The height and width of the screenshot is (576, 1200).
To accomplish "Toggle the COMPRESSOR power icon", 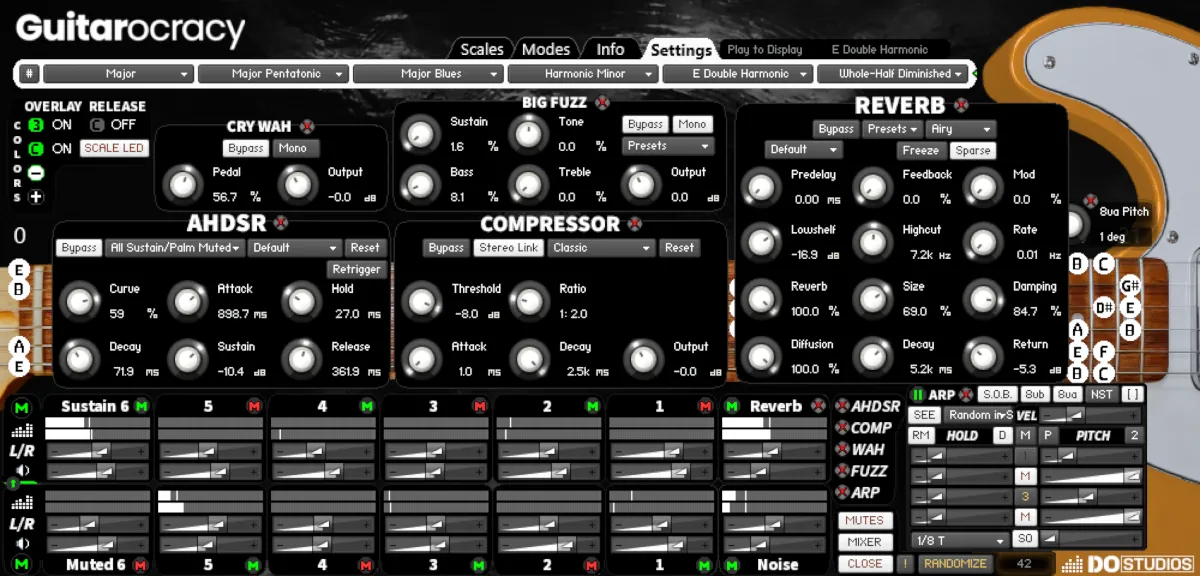I will coord(636,223).
